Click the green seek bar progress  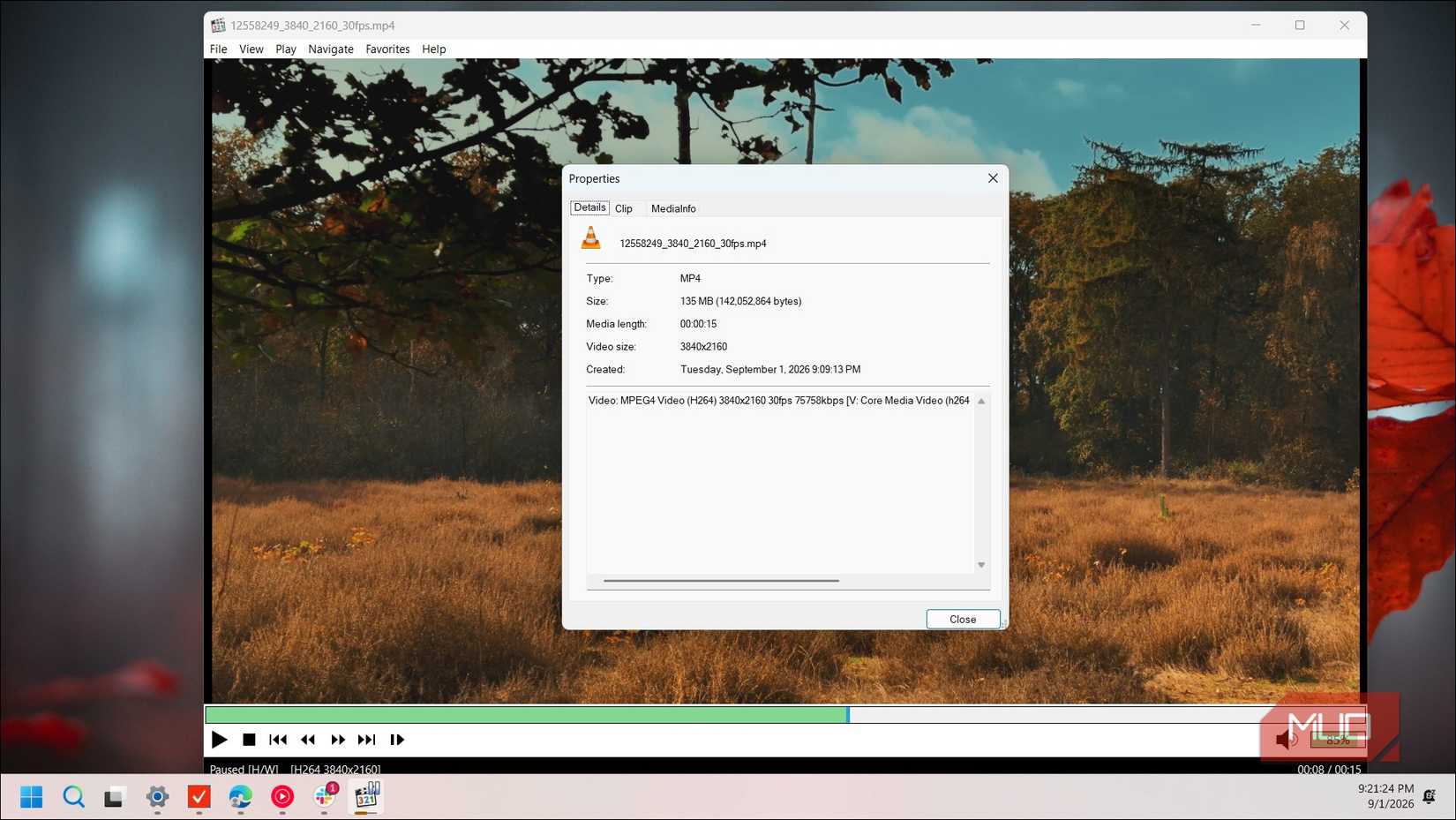pyautogui.click(x=527, y=714)
